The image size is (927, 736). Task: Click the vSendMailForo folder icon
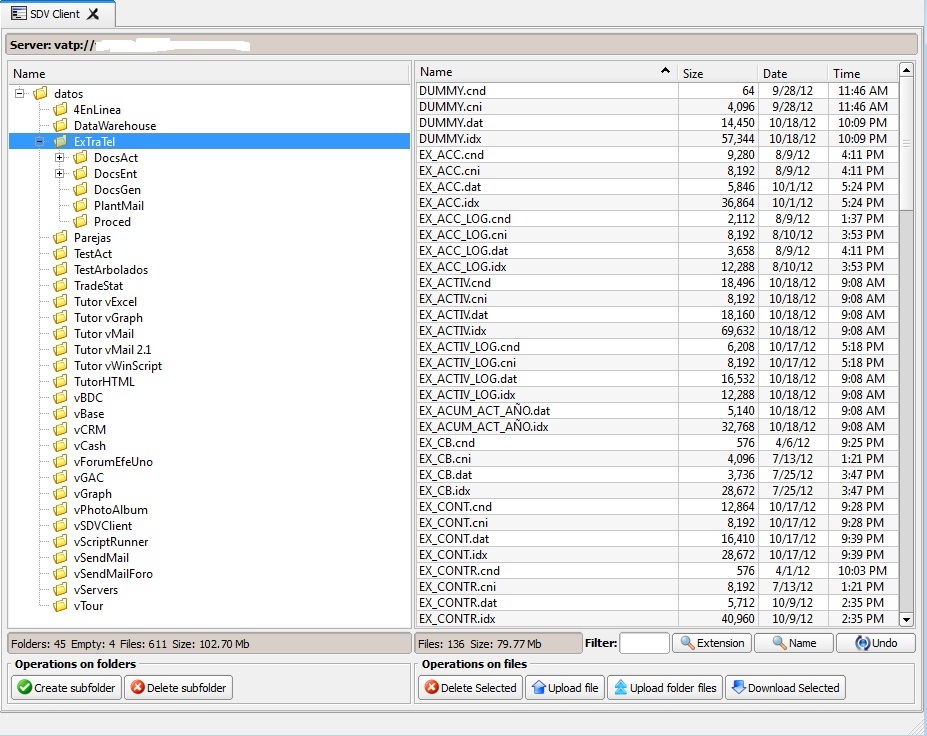[x=60, y=573]
